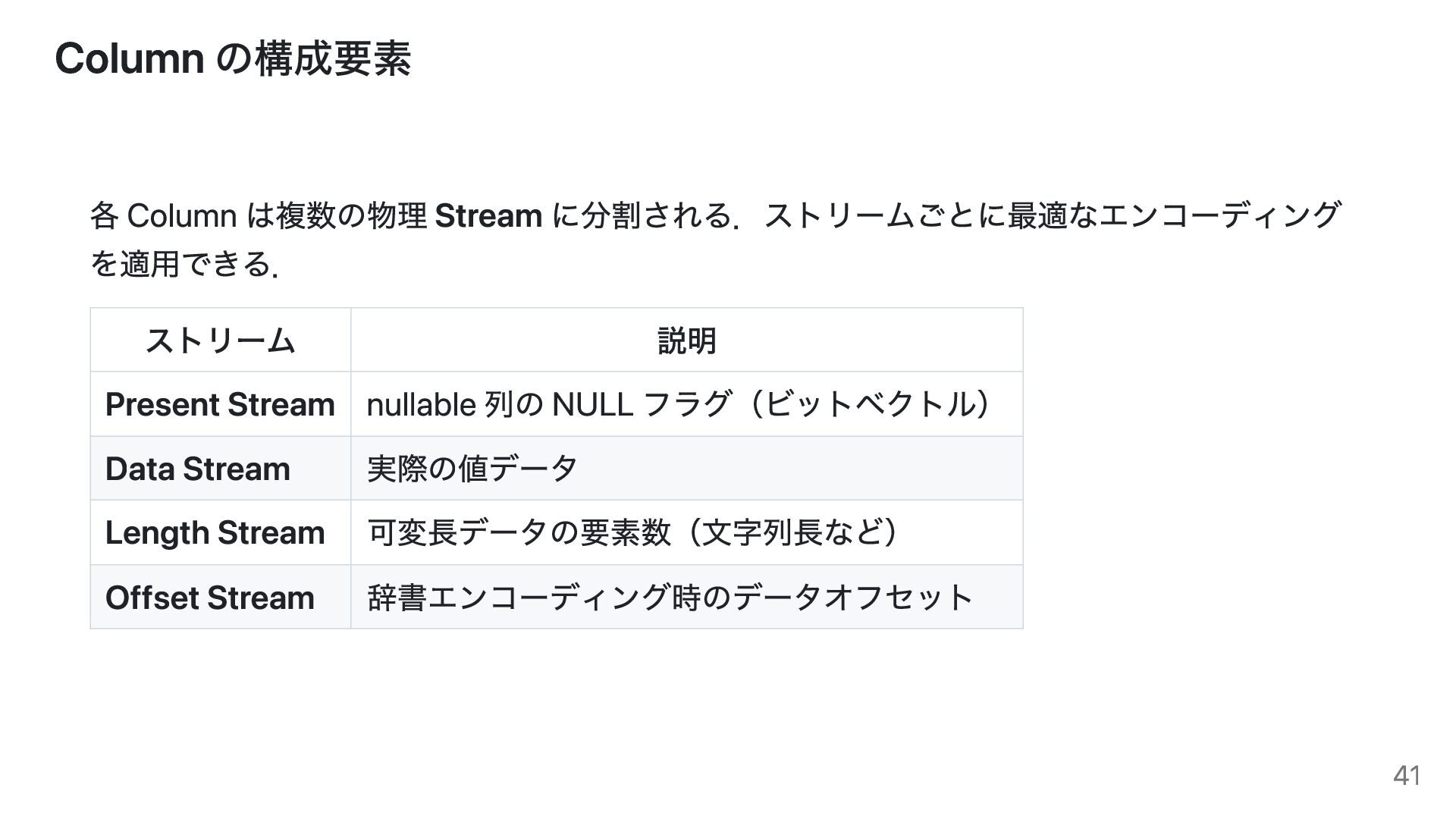Click the bold word Stream in paragraph
The height and width of the screenshot is (819, 1456).
click(x=488, y=216)
